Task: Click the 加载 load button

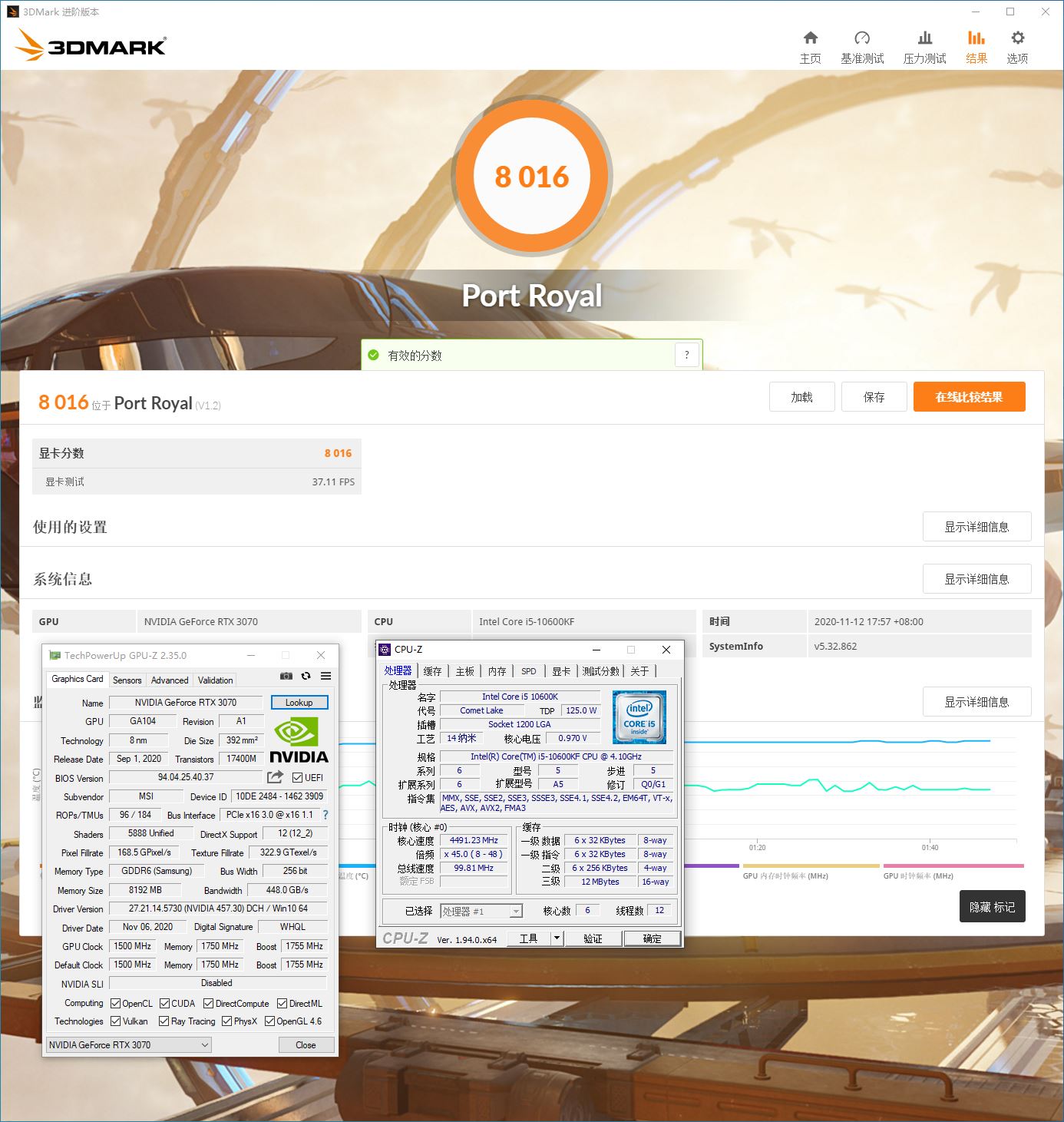Action: [x=801, y=397]
